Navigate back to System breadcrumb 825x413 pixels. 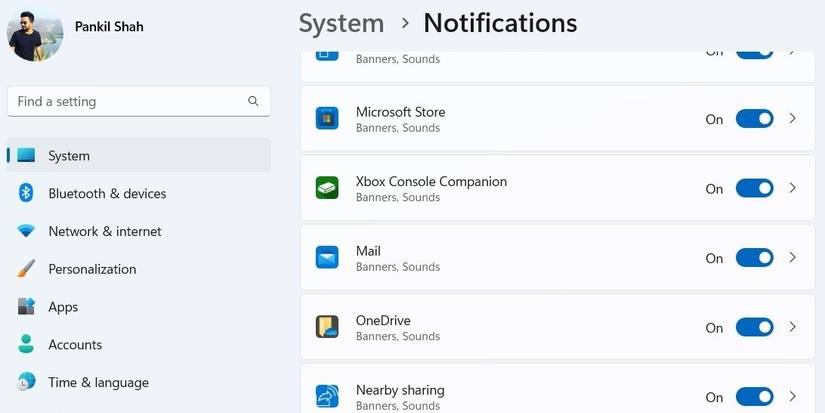coord(341,23)
